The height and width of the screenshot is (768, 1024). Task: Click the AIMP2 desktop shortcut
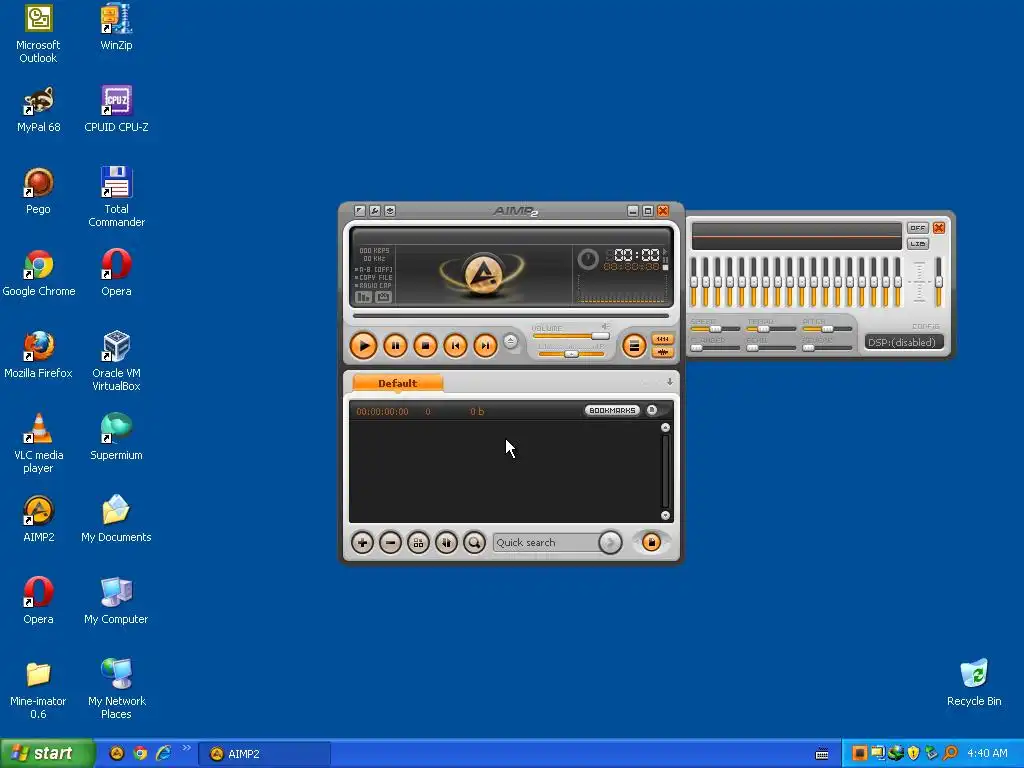[x=39, y=519]
